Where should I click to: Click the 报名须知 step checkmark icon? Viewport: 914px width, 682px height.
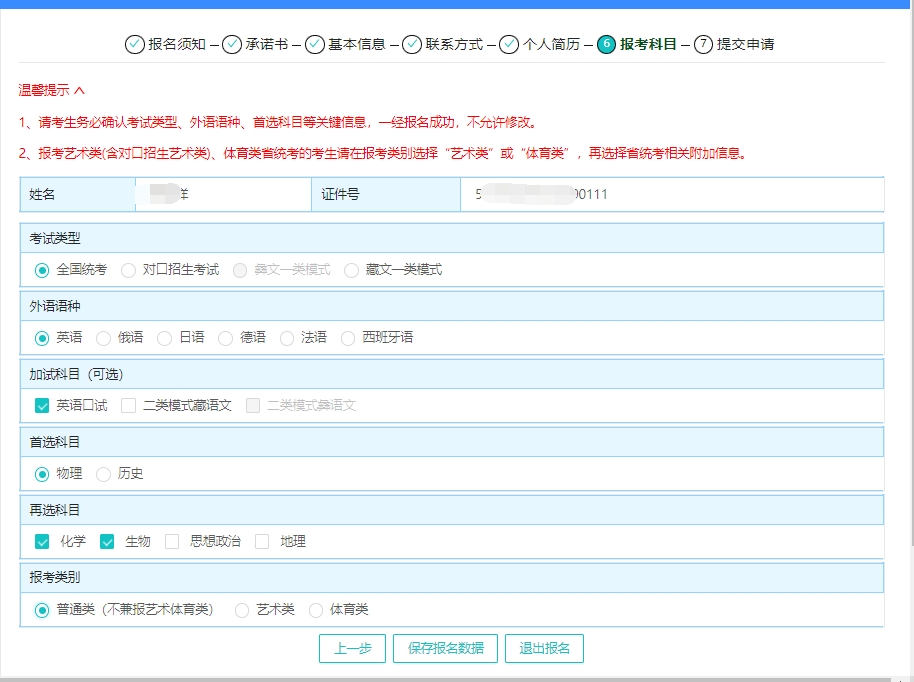click(x=133, y=44)
